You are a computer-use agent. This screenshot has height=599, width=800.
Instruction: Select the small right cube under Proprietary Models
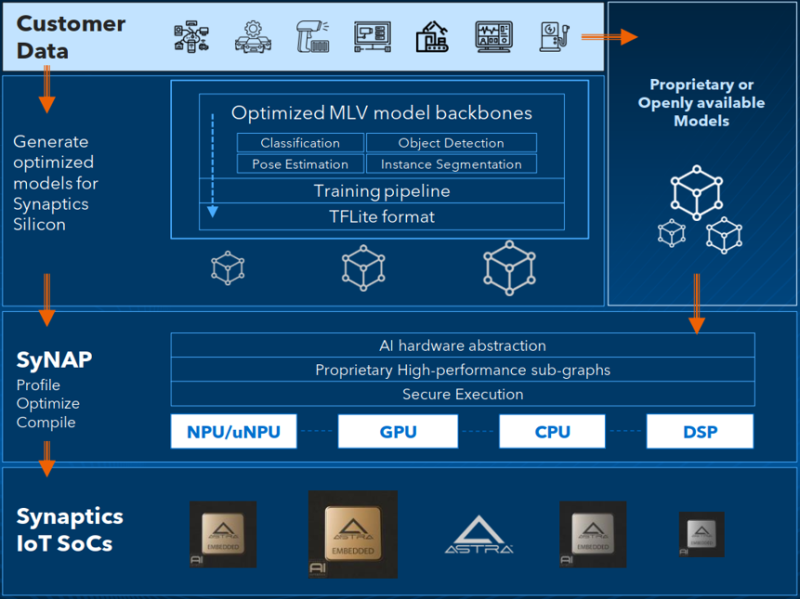click(724, 235)
